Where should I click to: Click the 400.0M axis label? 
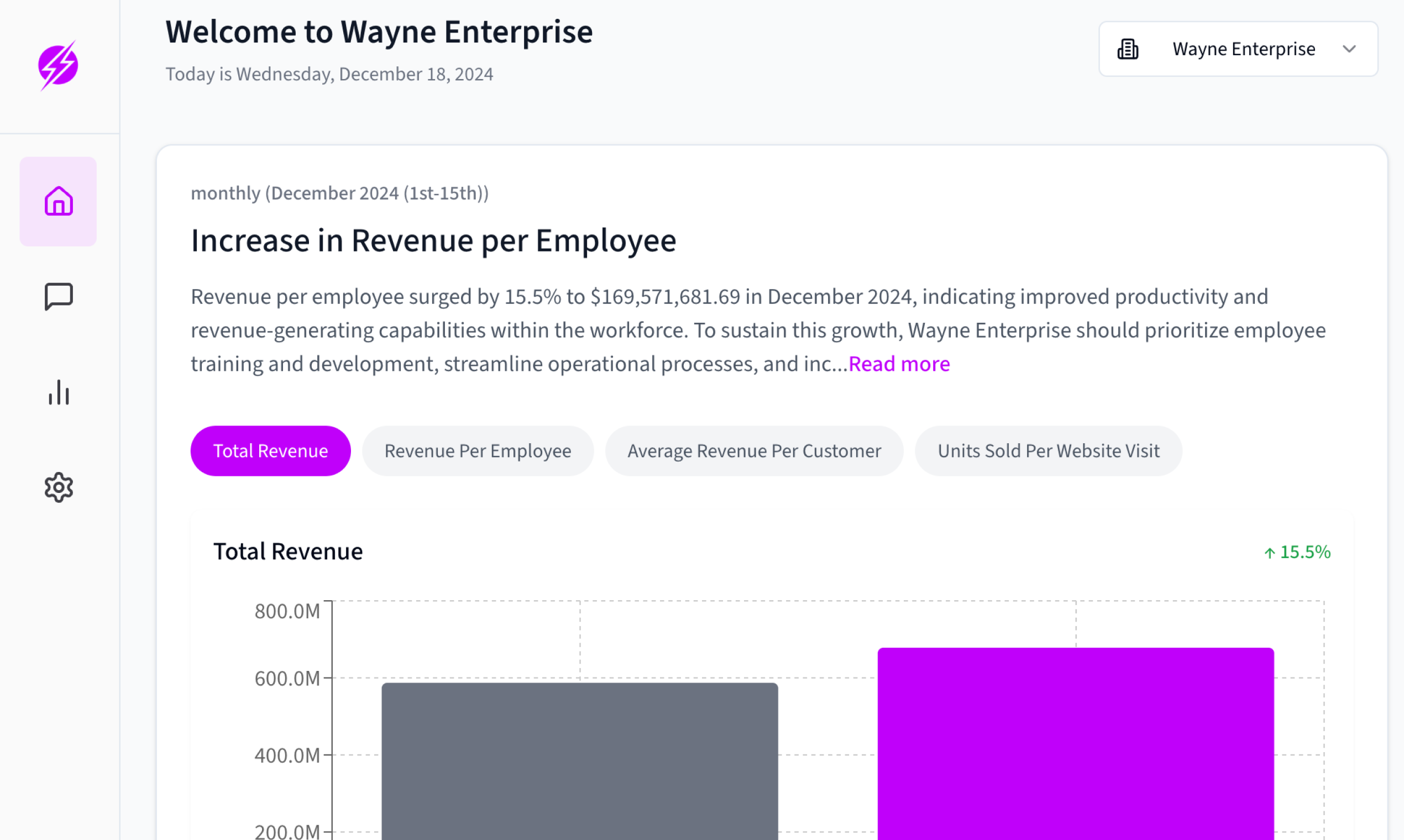click(x=287, y=755)
